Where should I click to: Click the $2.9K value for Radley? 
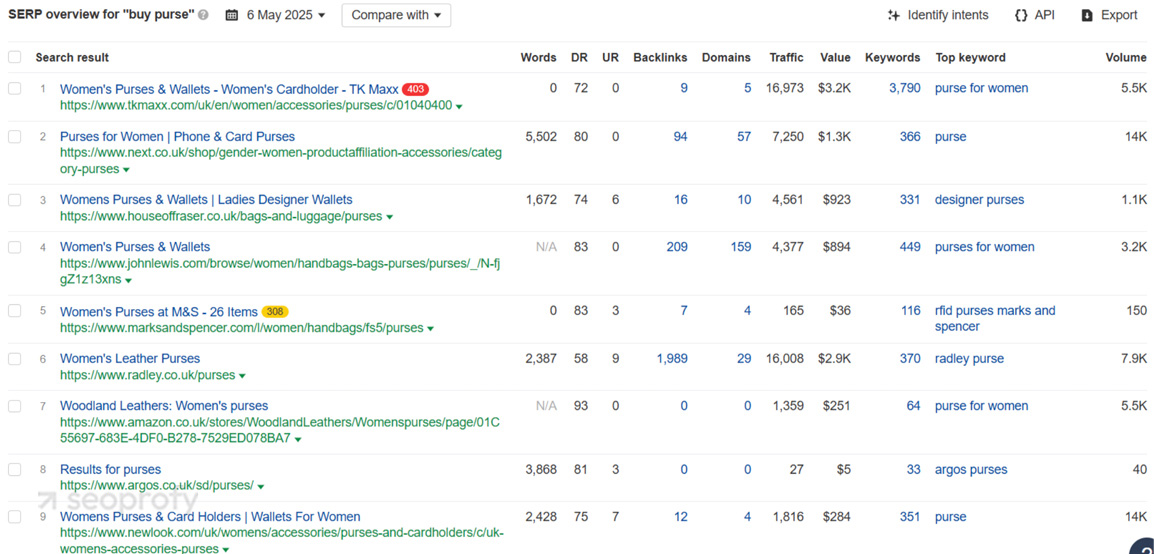(x=834, y=359)
